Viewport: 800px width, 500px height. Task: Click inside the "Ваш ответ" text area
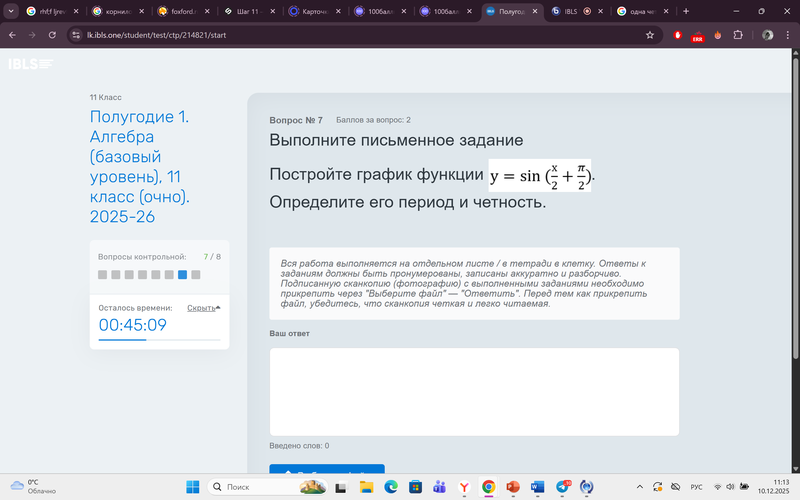pyautogui.click(x=474, y=391)
